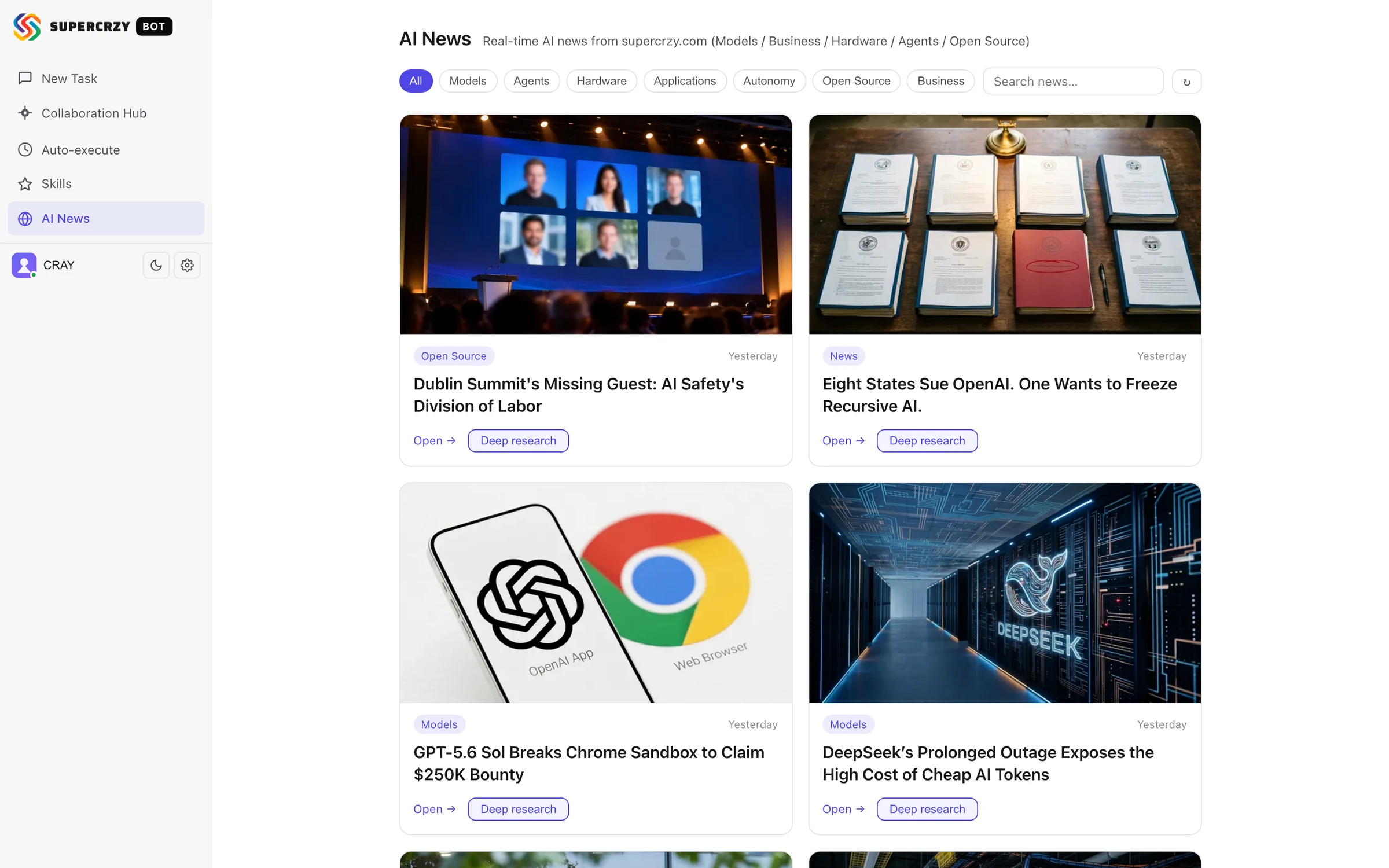The image size is (1389, 868).
Task: Click the News tag on Eight States article
Action: click(x=843, y=356)
